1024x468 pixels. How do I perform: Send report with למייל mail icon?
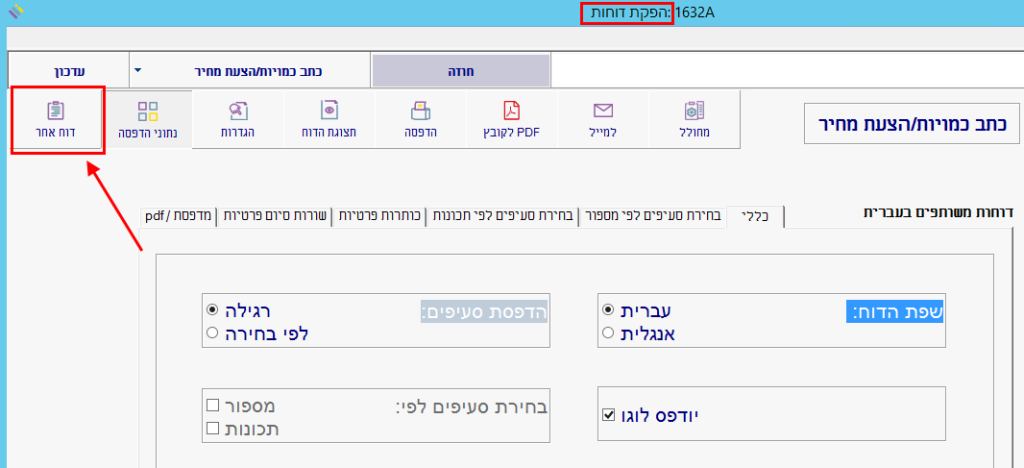tap(602, 119)
